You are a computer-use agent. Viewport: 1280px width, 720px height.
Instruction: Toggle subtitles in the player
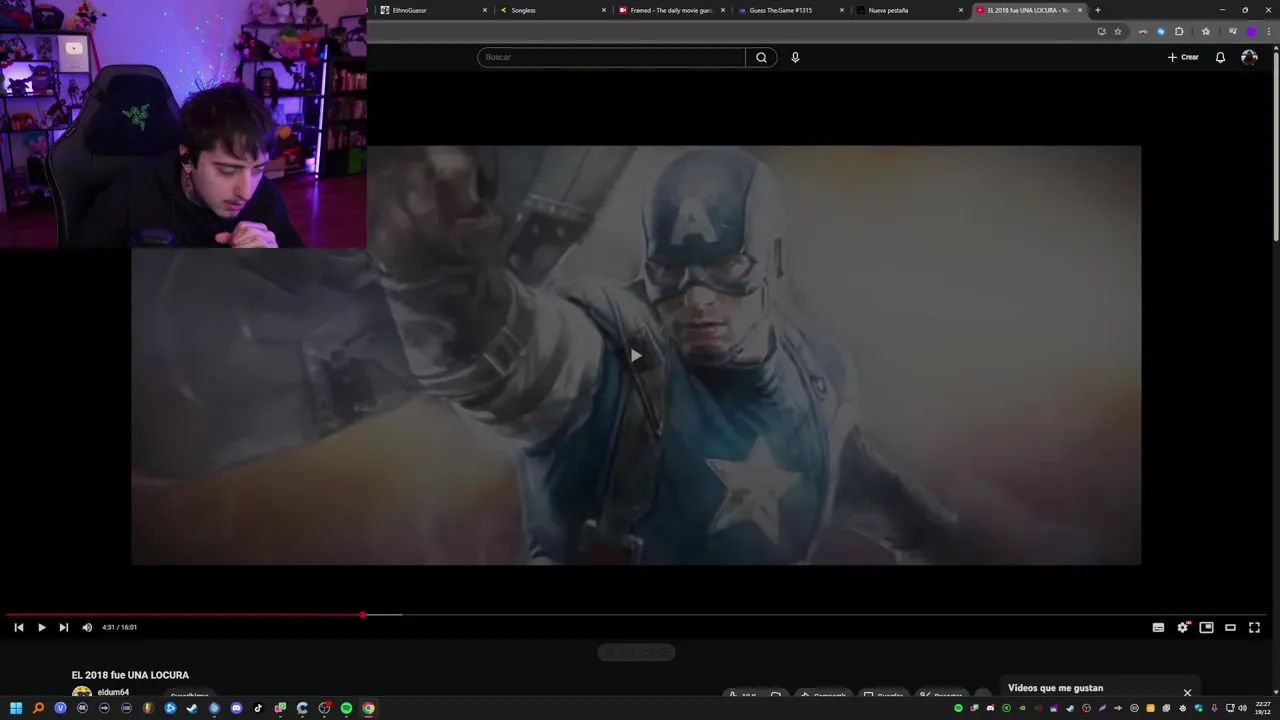1158,627
